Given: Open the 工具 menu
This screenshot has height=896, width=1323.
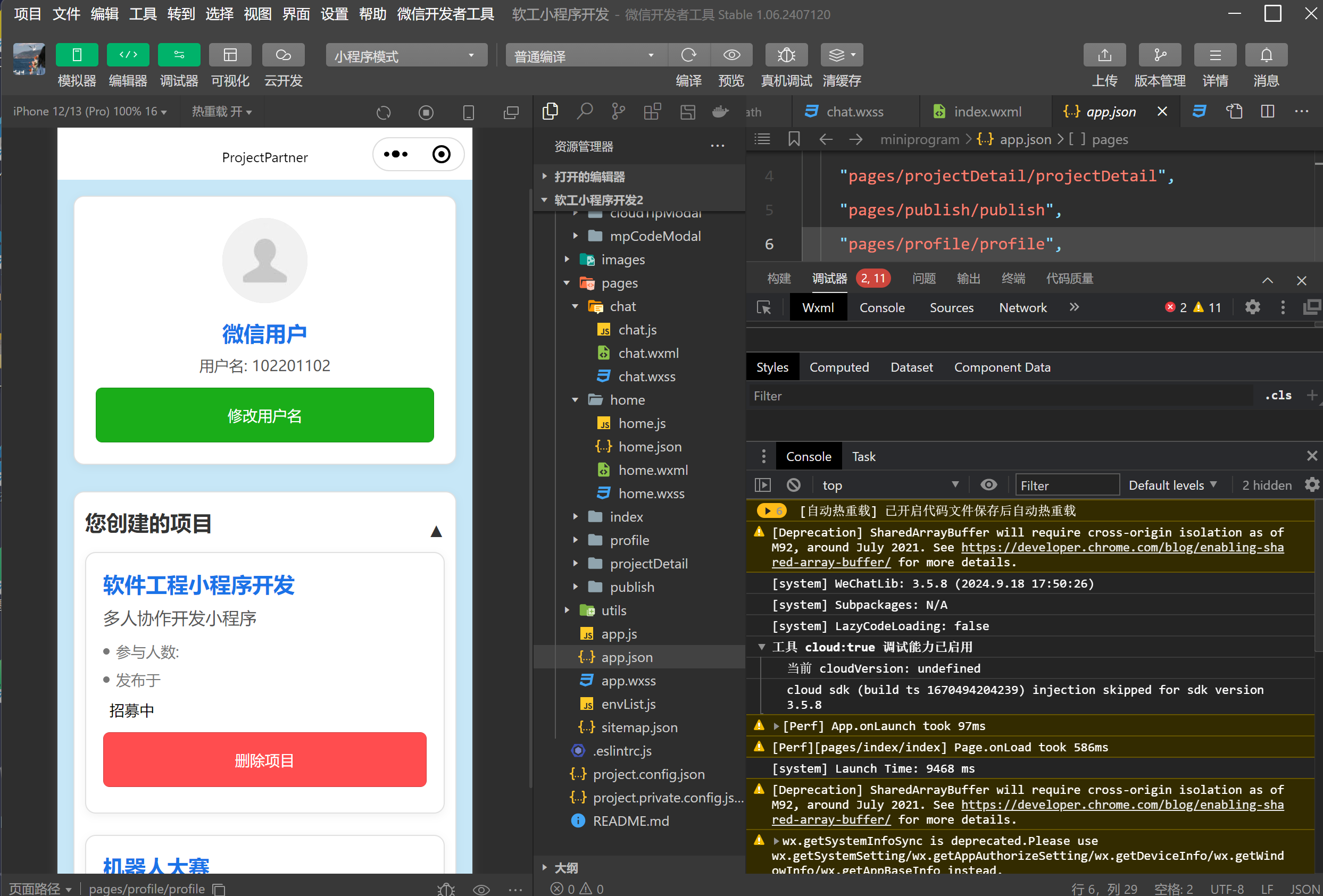Looking at the screenshot, I should pos(143,14).
